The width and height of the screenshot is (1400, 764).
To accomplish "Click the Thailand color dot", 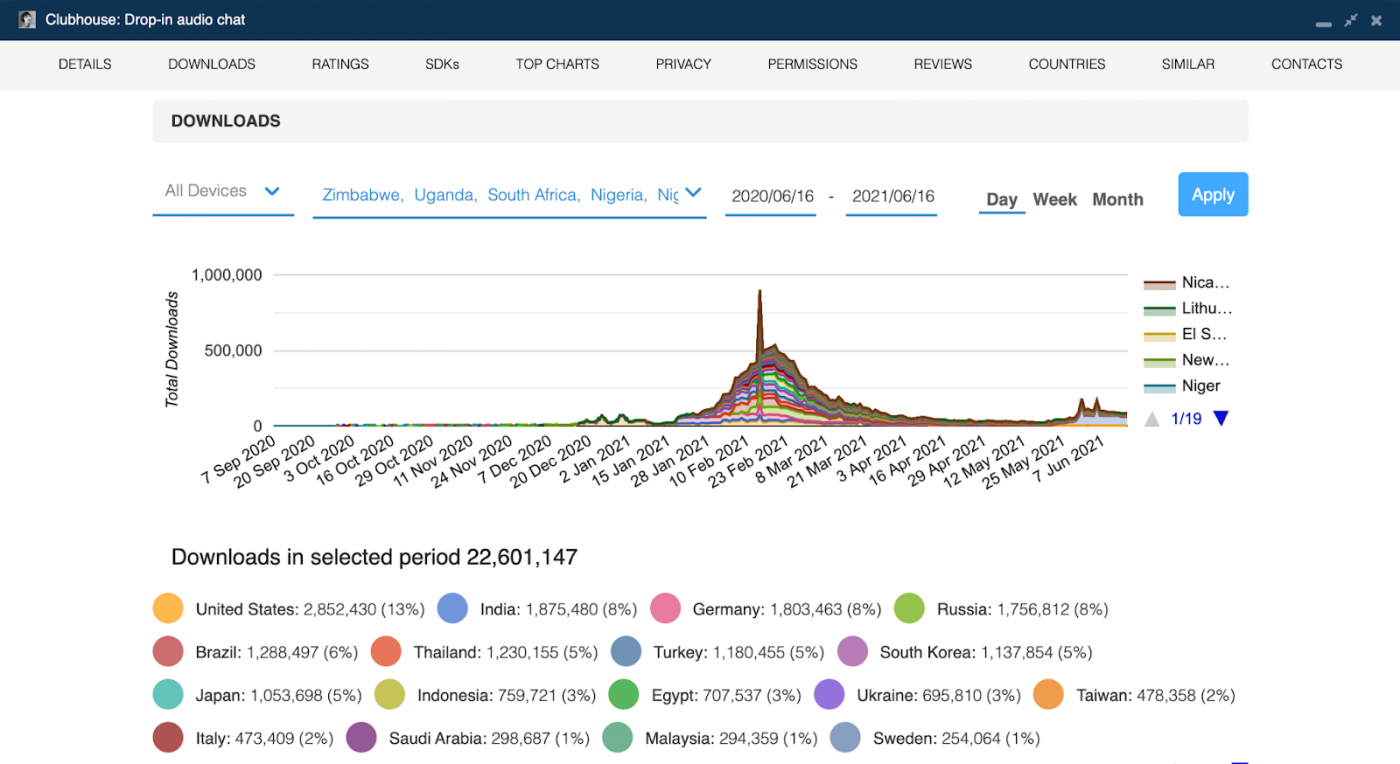I will pyautogui.click(x=386, y=652).
